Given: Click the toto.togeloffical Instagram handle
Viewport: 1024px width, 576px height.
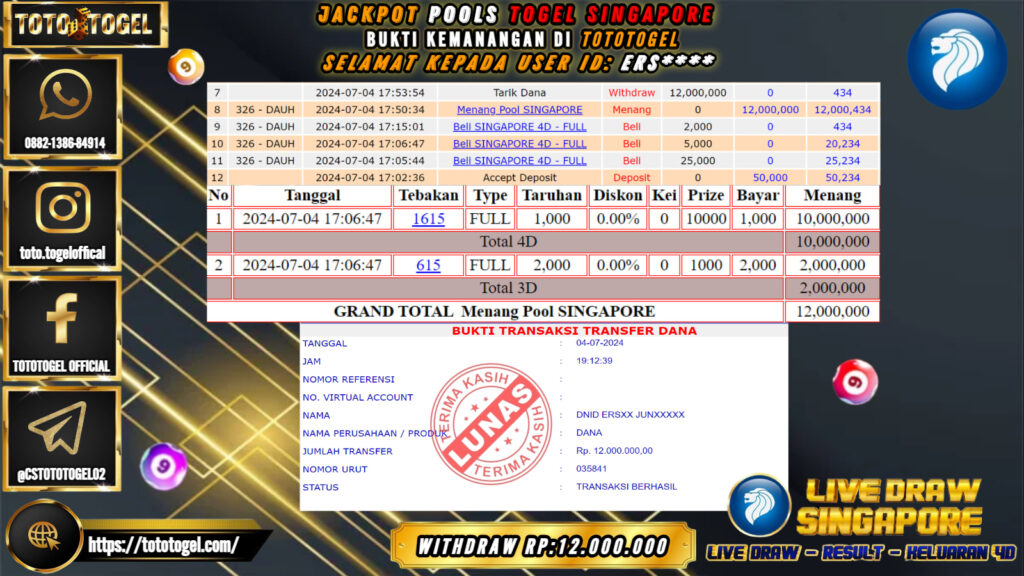Looking at the screenshot, I should pos(62,253).
